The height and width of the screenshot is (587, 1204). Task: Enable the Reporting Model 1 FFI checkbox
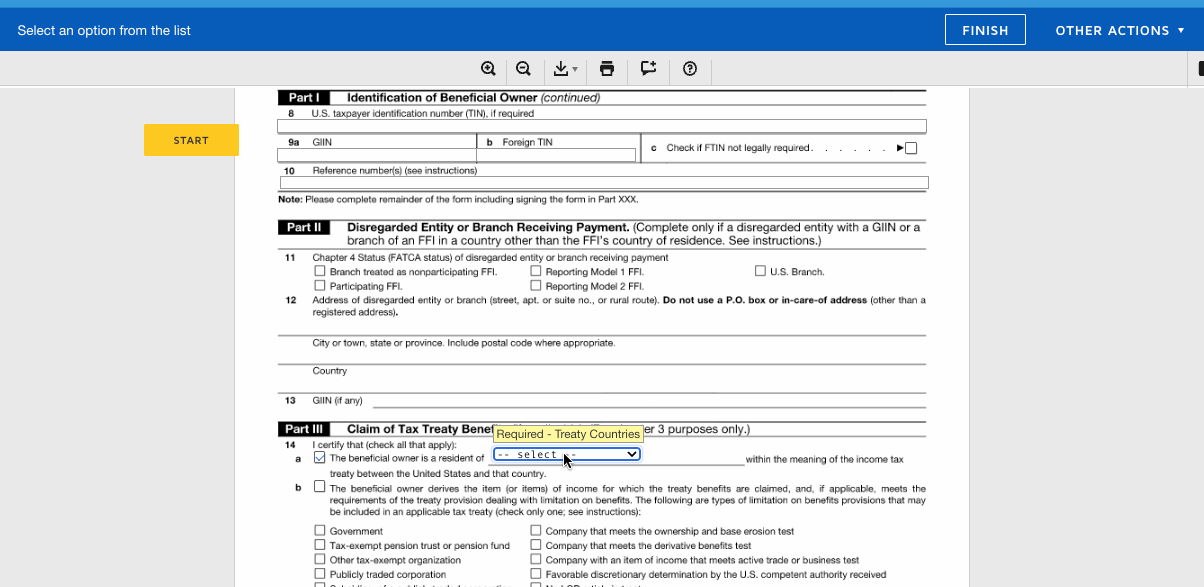click(x=536, y=271)
